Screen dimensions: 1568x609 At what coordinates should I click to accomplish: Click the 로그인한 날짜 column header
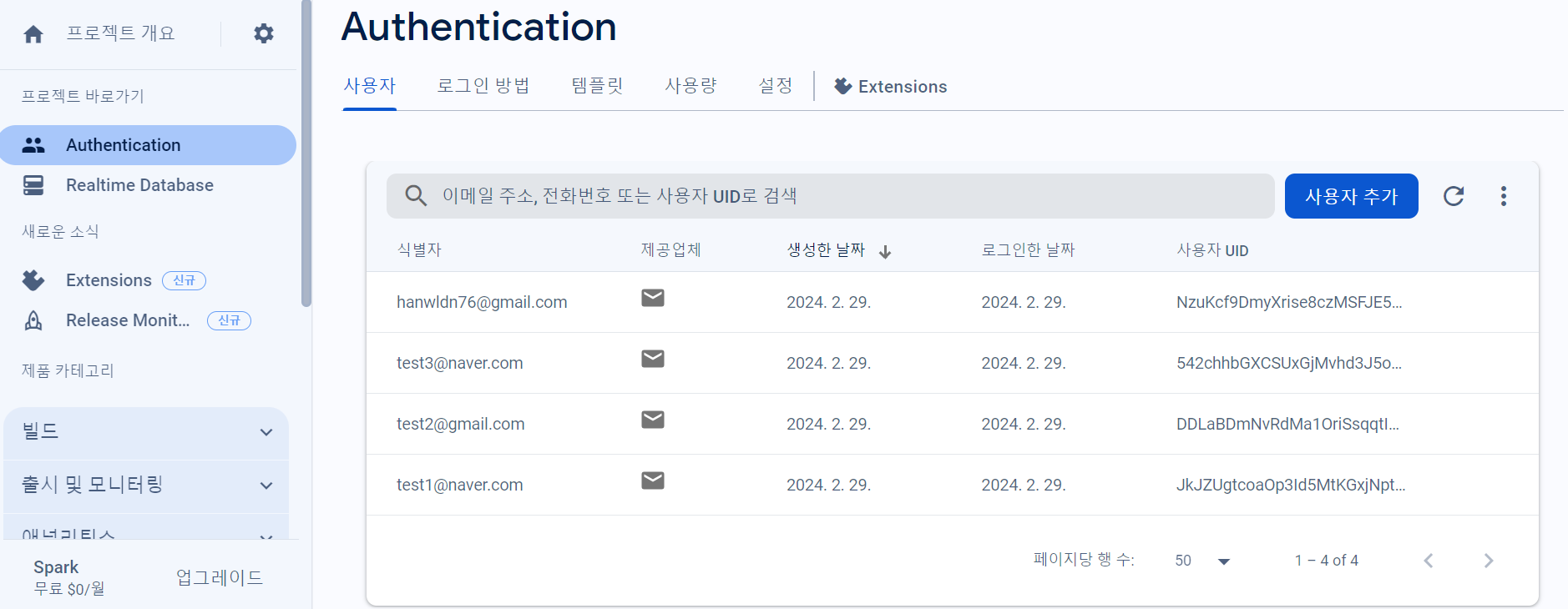[x=1028, y=250]
